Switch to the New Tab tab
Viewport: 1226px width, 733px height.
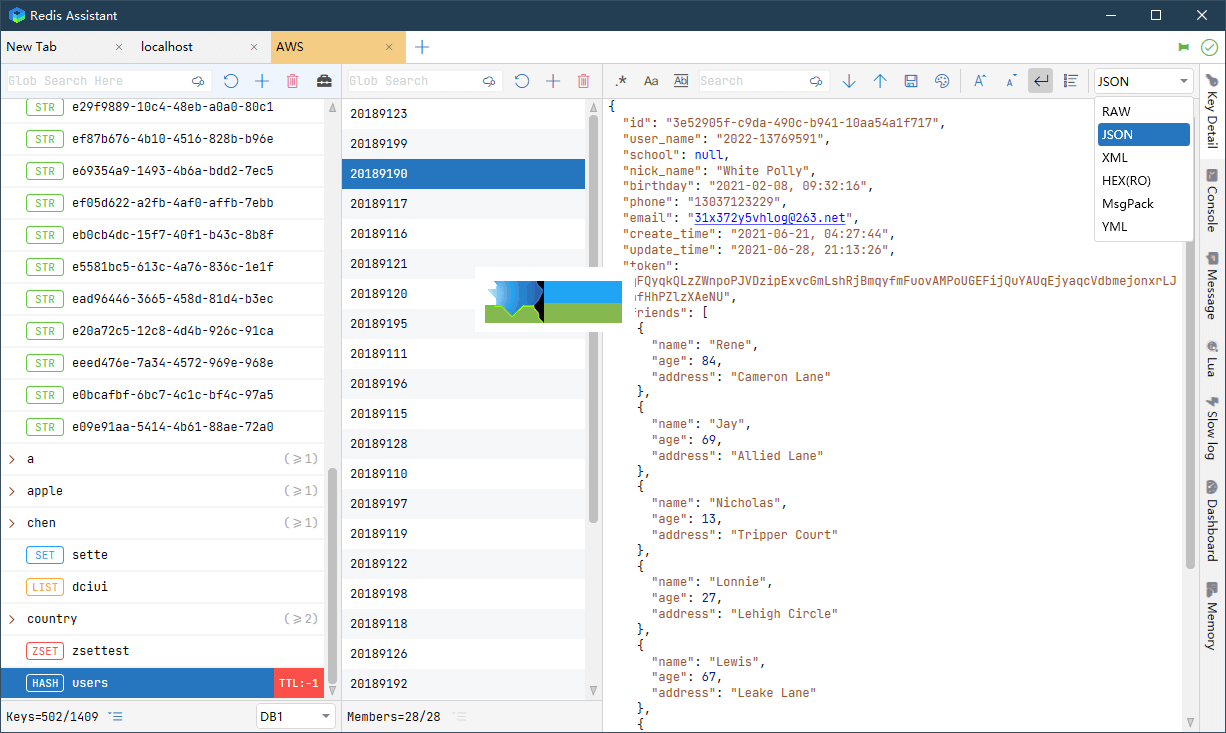[x=67, y=47]
